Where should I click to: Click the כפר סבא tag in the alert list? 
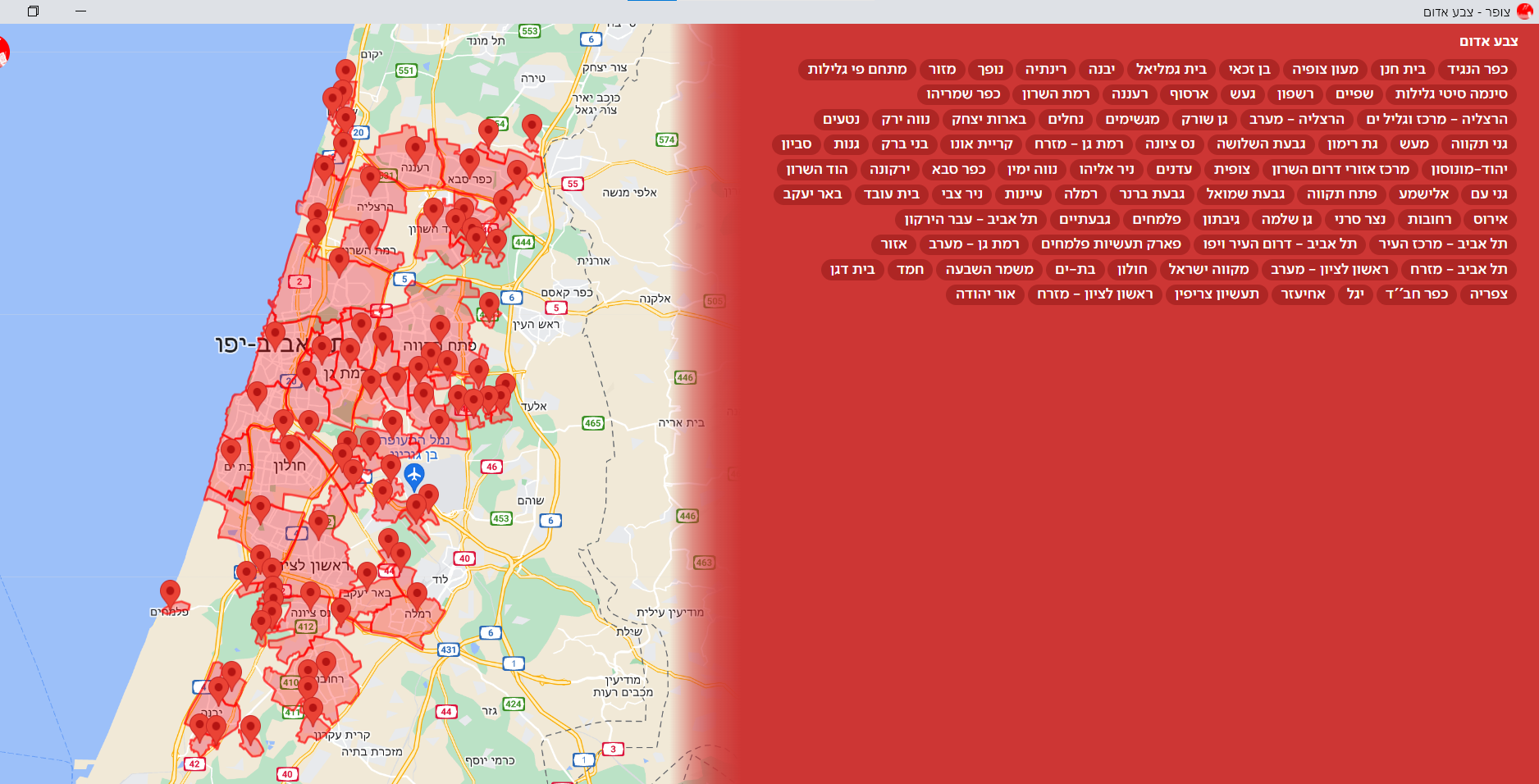tap(958, 170)
